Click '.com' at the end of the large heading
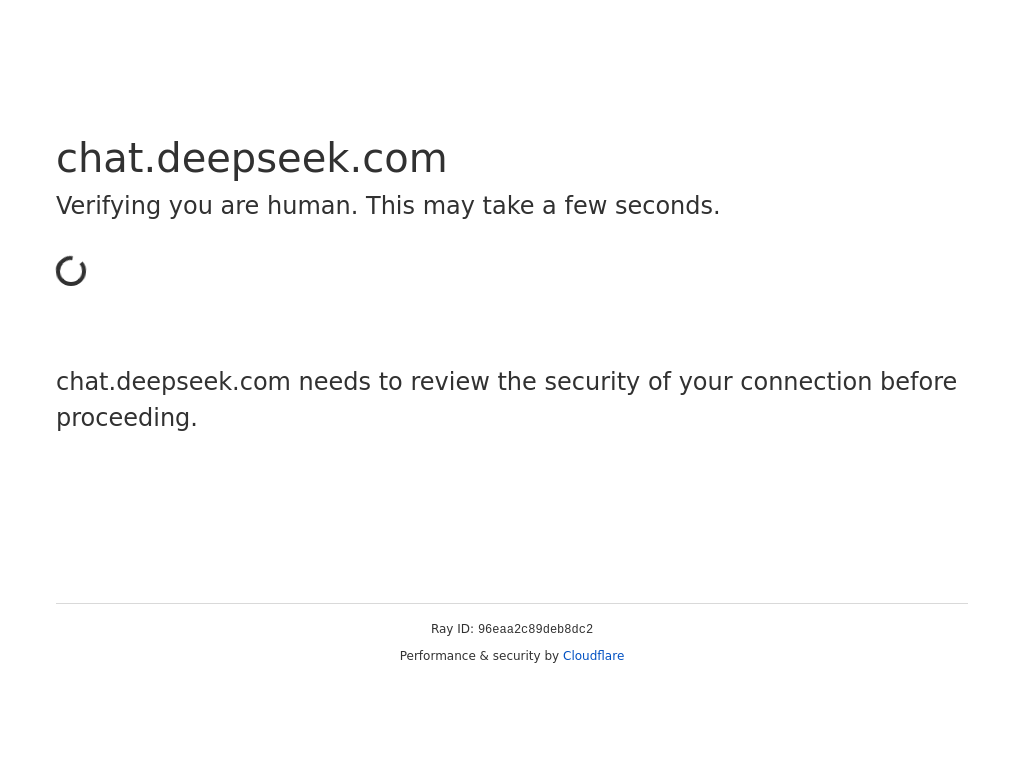1024x768 pixels. click(398, 159)
